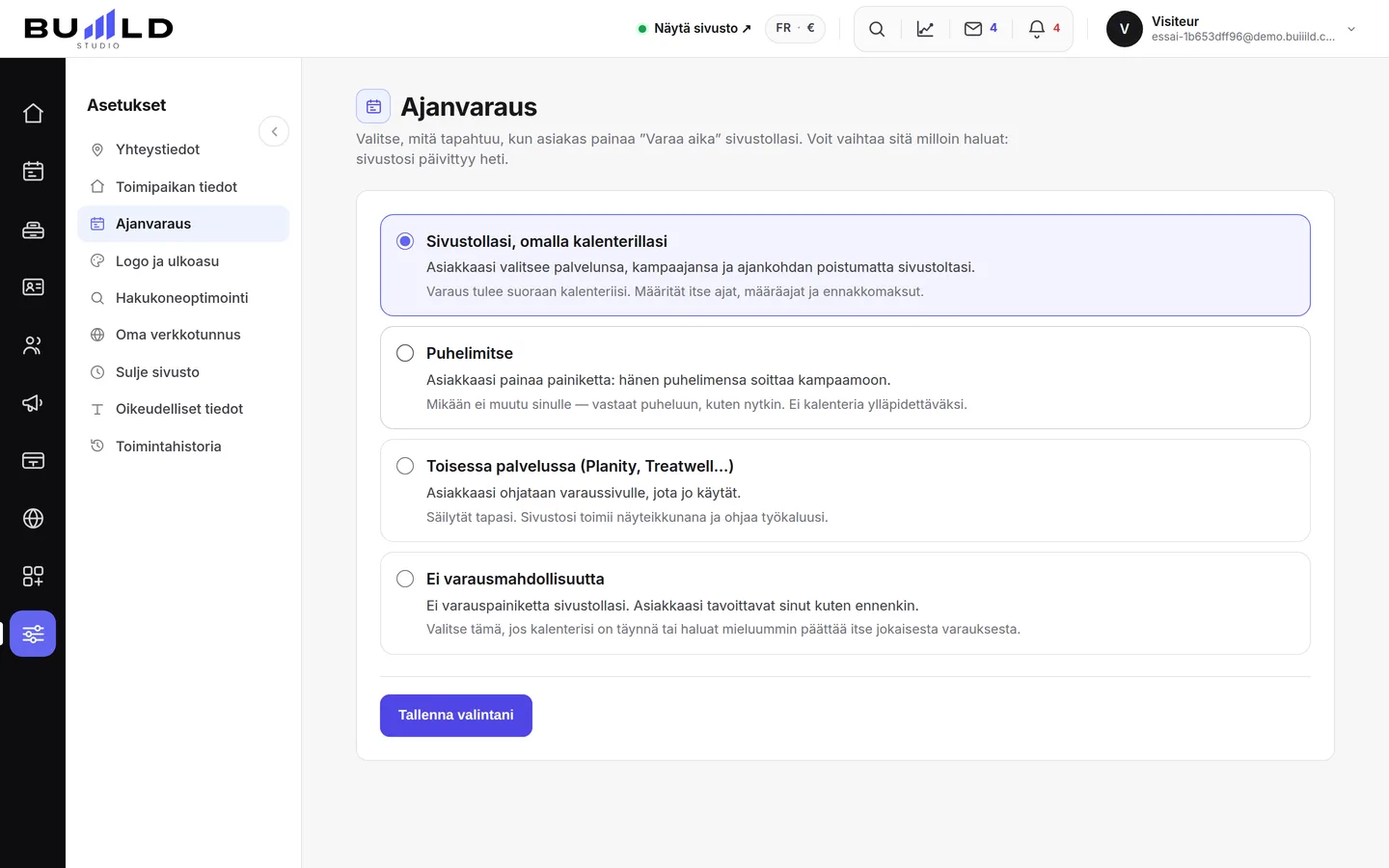Viewport: 1389px width, 868px height.
Task: Navigate to Hakukoneoptimointi settings
Action: click(x=183, y=298)
